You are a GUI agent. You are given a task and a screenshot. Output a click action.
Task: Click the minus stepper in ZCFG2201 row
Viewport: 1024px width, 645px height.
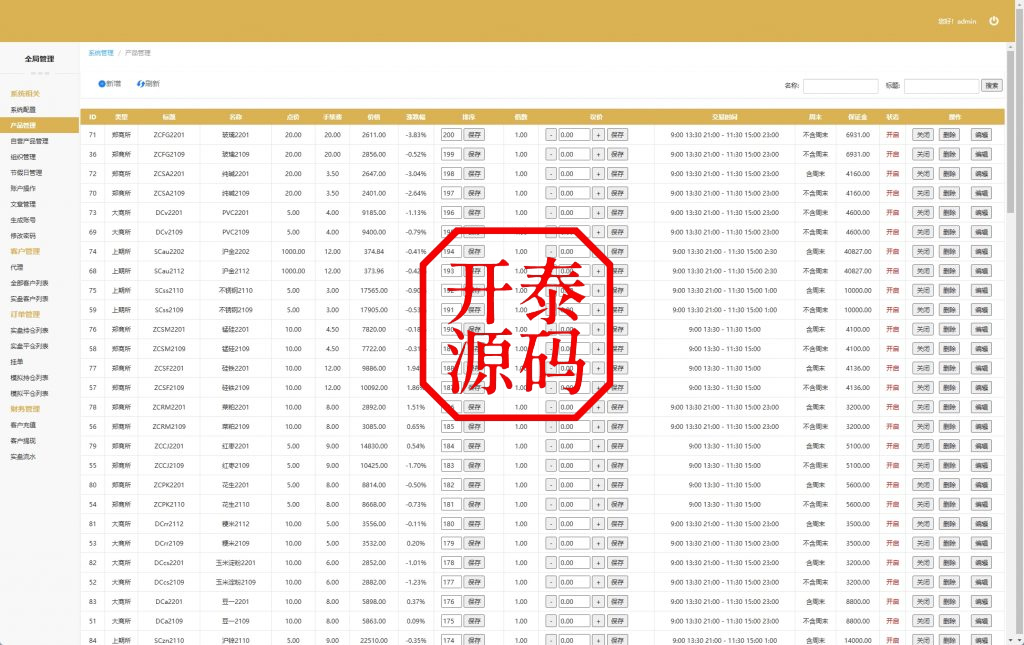click(x=551, y=134)
